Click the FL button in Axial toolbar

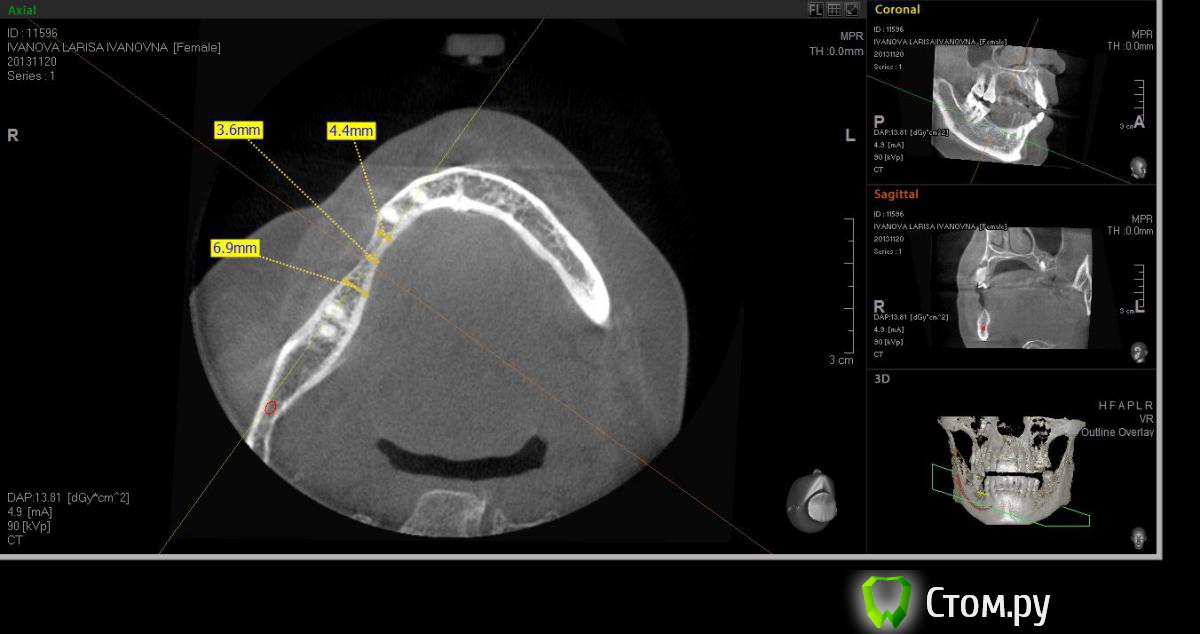click(816, 9)
